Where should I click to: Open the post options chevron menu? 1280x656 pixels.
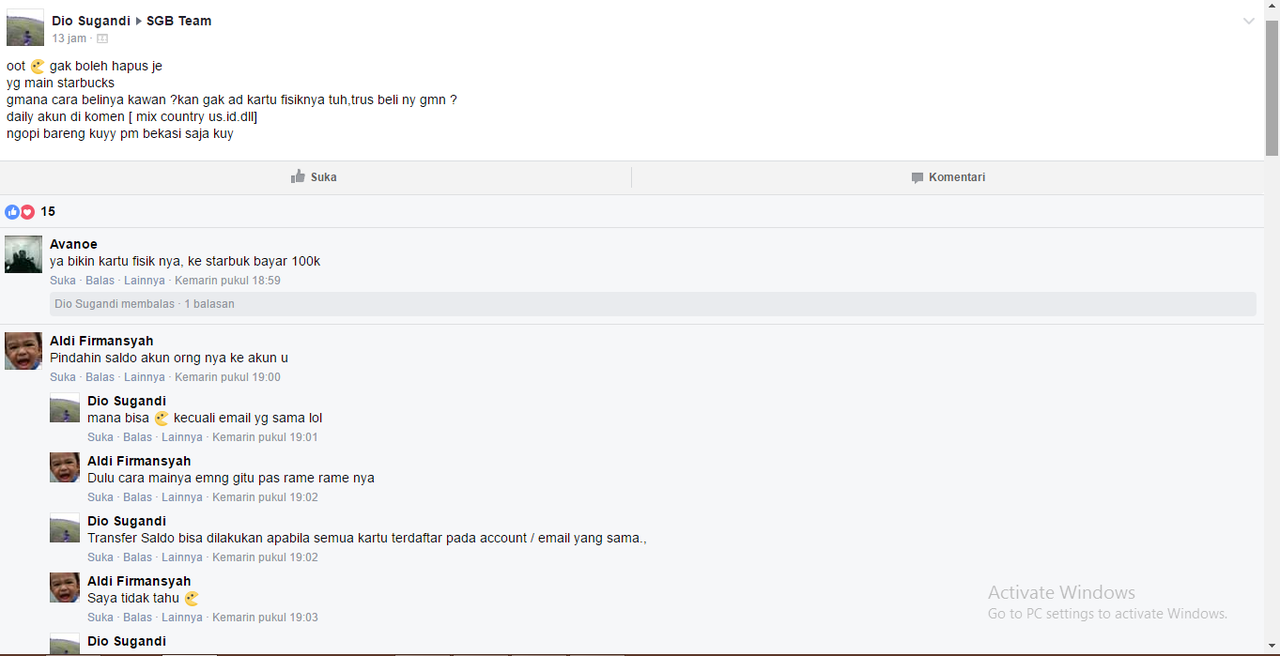[1248, 21]
